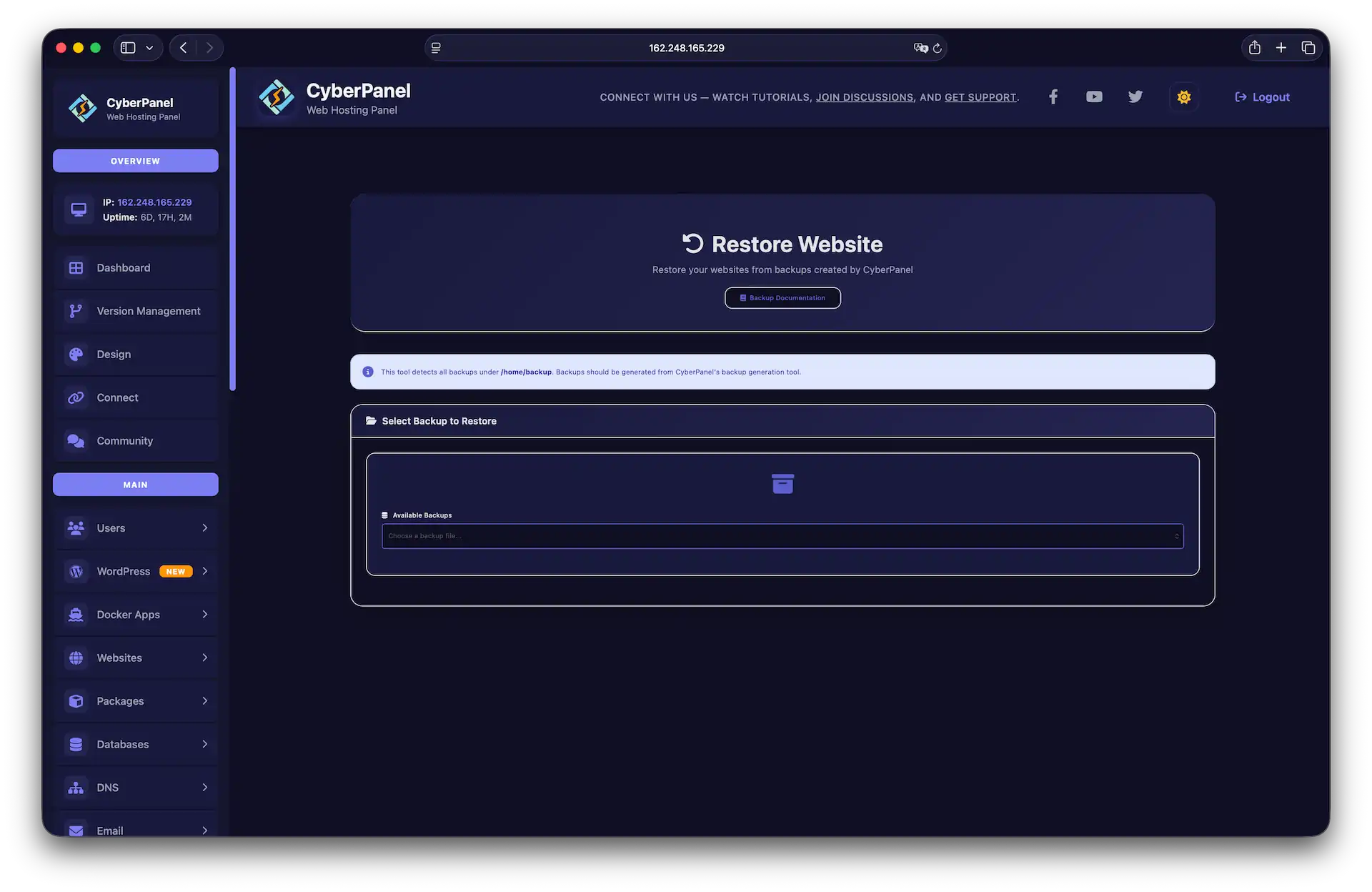Open the Twitter icon in header

click(x=1135, y=96)
